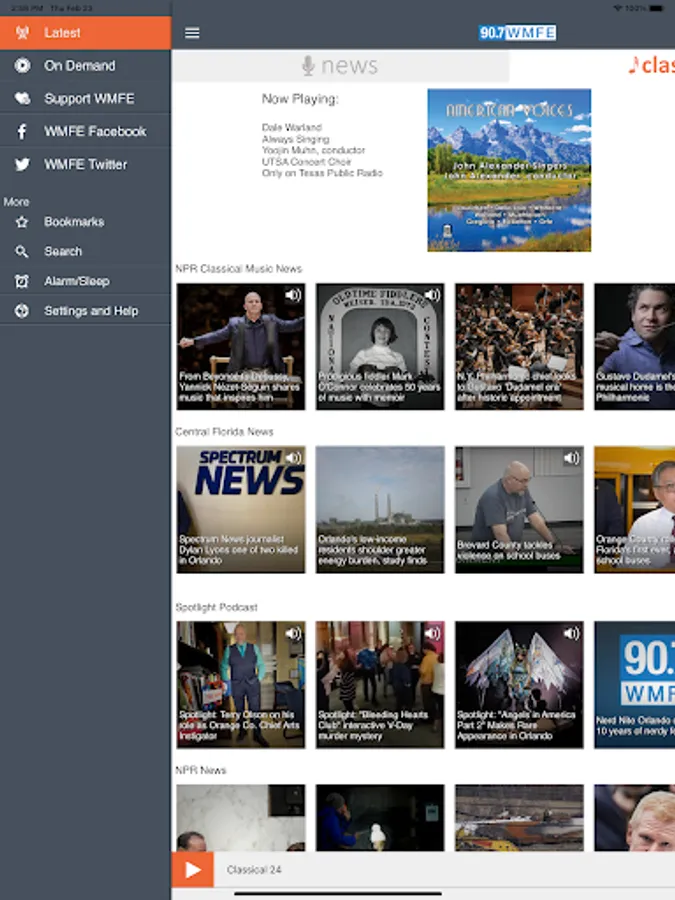This screenshot has width=675, height=900.
Task: Click the Spotlight Podcast heading
Action: (x=216, y=607)
